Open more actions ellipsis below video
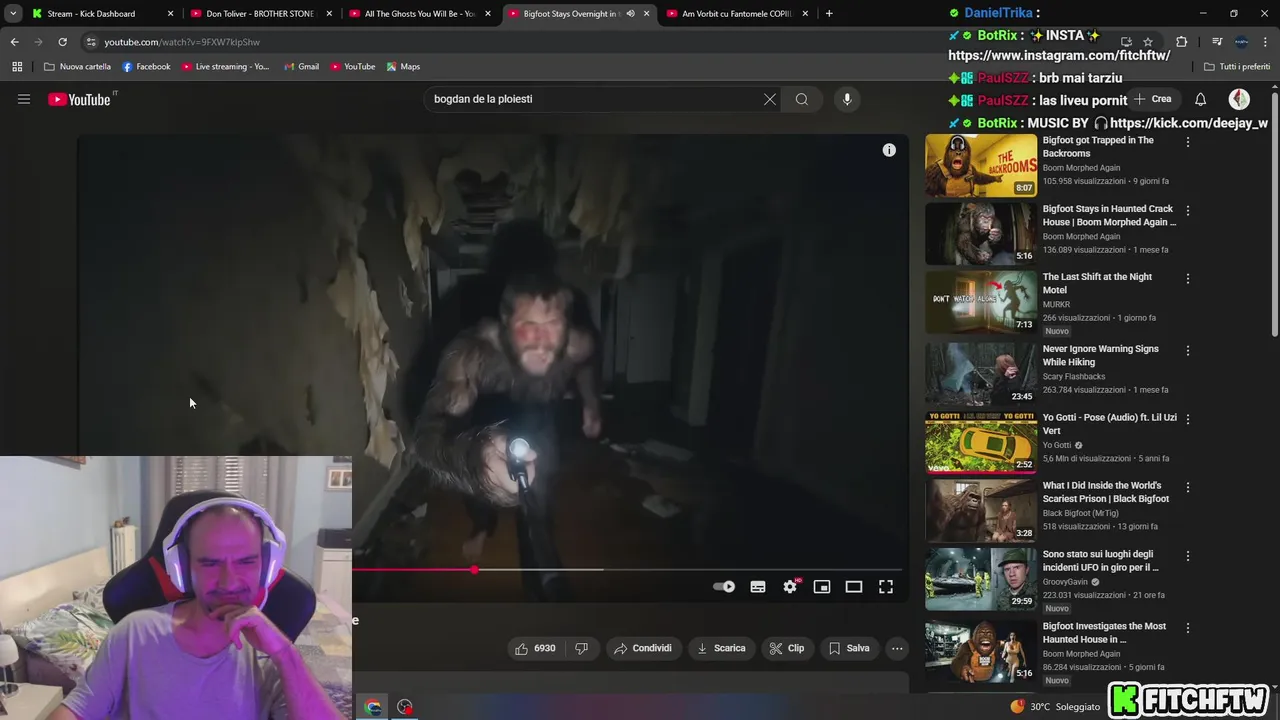Viewport: 1280px width, 720px height. click(897, 648)
